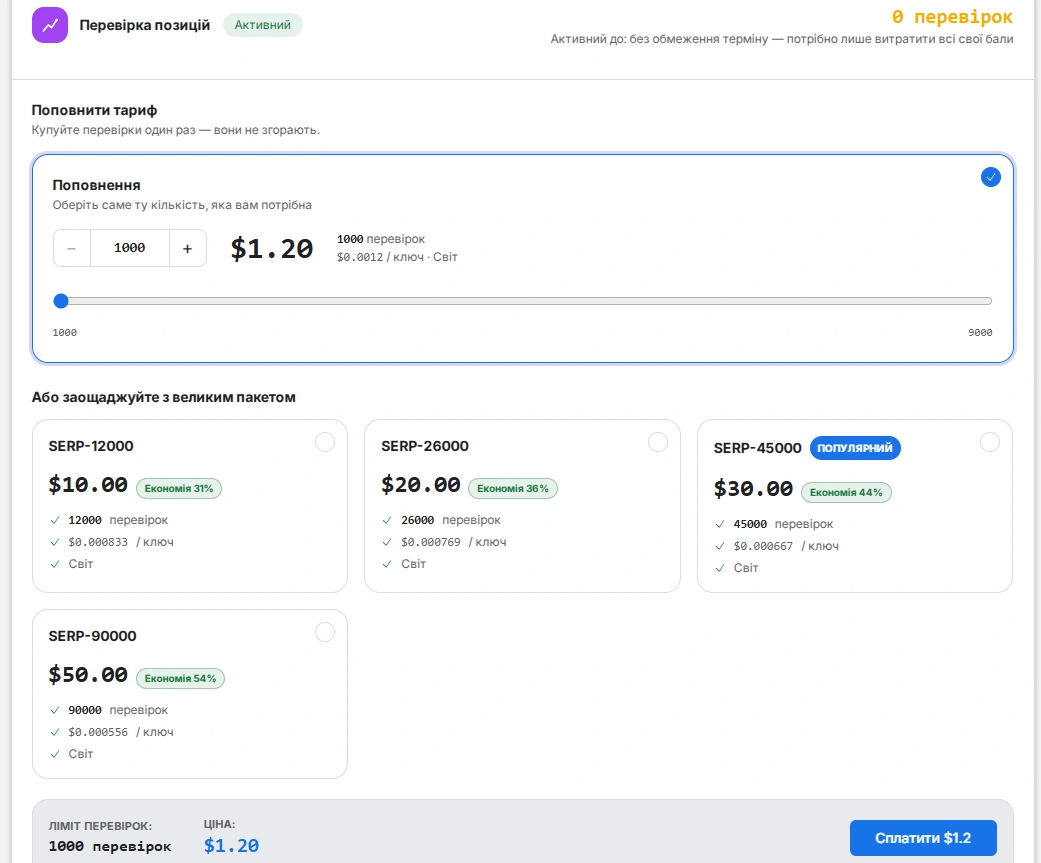Screen dimensions: 1041x863
Task: Click the SERP-12000 package title
Action: (x=91, y=446)
